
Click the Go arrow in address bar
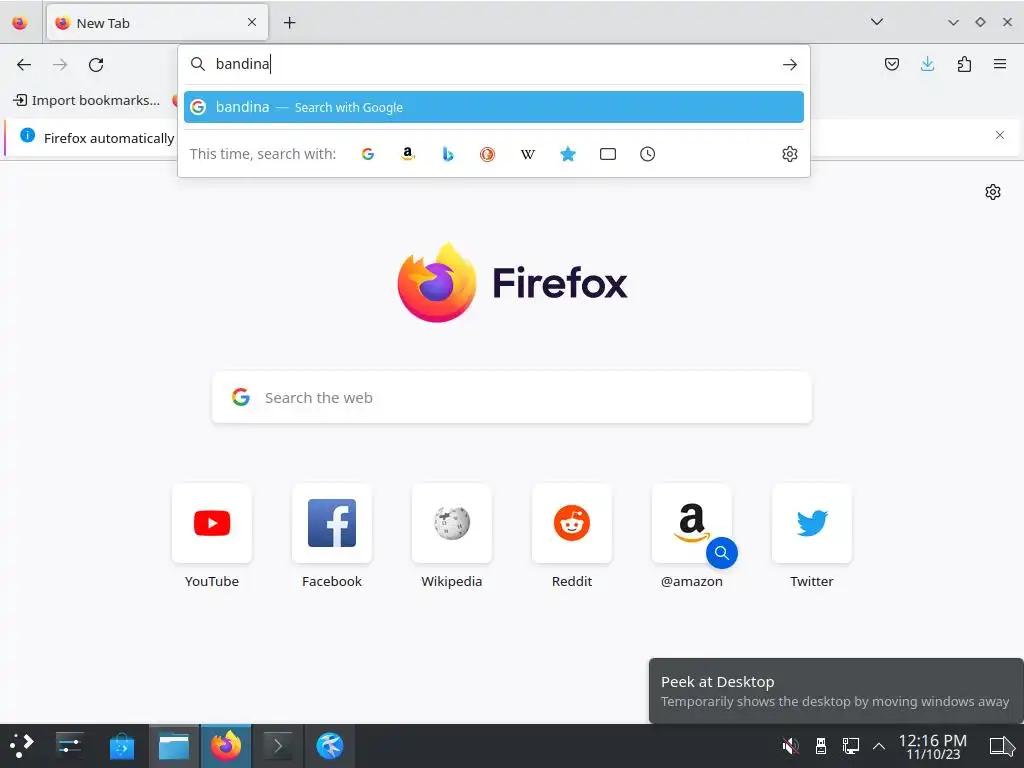tap(790, 64)
